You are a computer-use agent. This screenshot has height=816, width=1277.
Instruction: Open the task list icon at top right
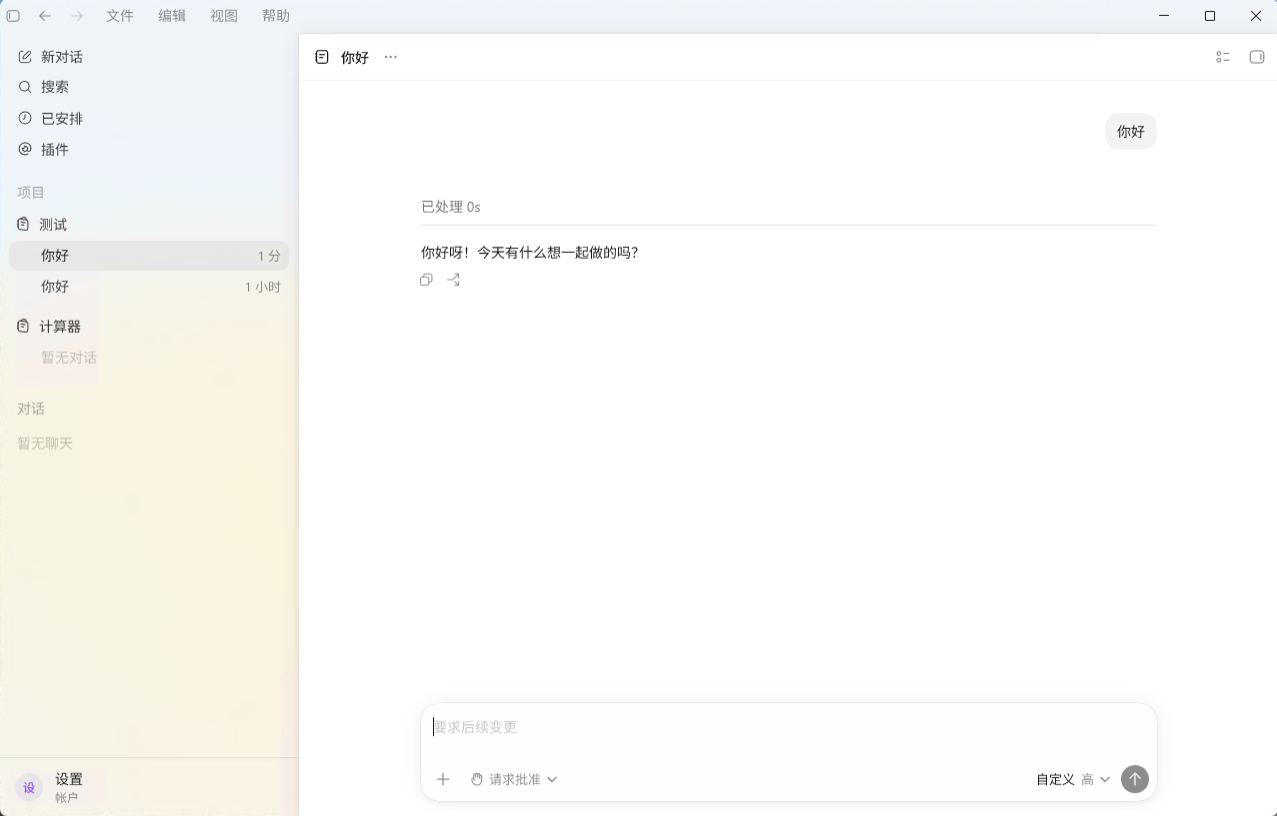(1223, 57)
